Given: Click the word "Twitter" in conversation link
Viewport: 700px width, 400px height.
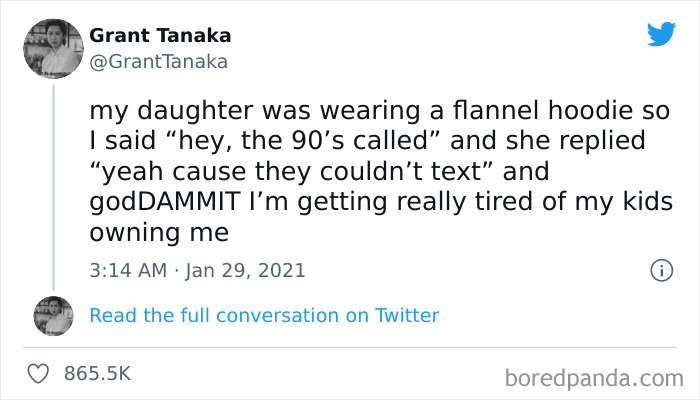Looking at the screenshot, I should pyautogui.click(x=407, y=315).
